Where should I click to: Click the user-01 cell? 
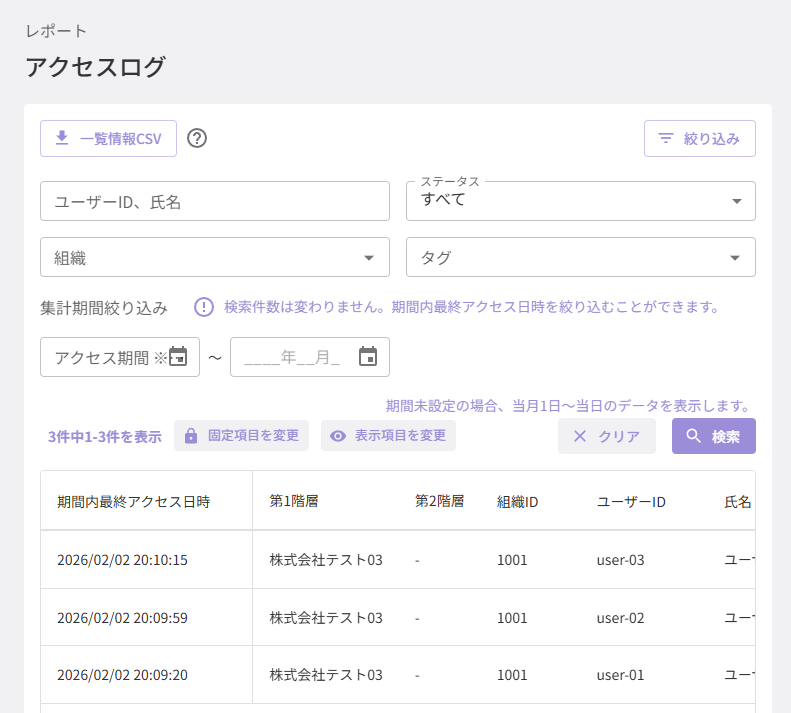pyautogui.click(x=620, y=675)
